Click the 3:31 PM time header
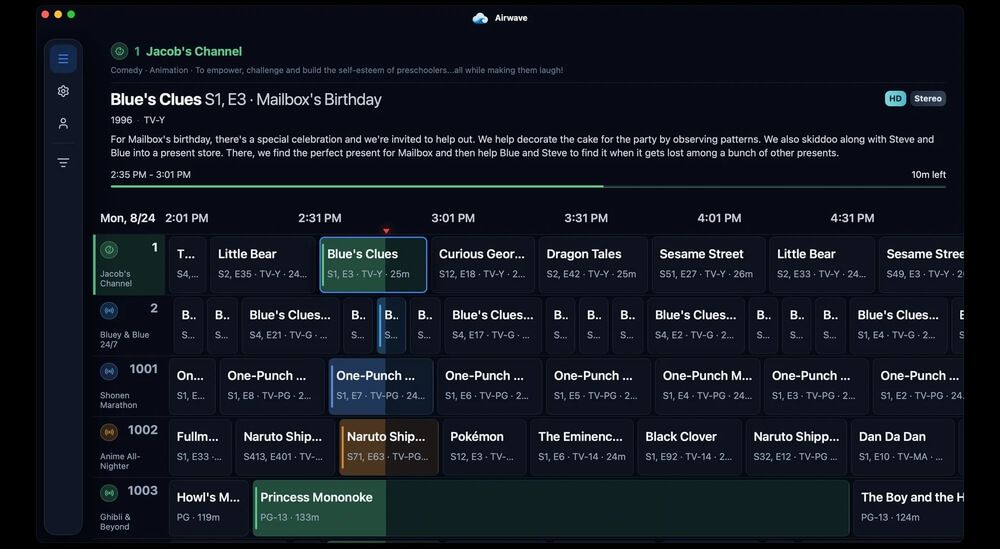This screenshot has width=1000, height=549. pos(586,218)
